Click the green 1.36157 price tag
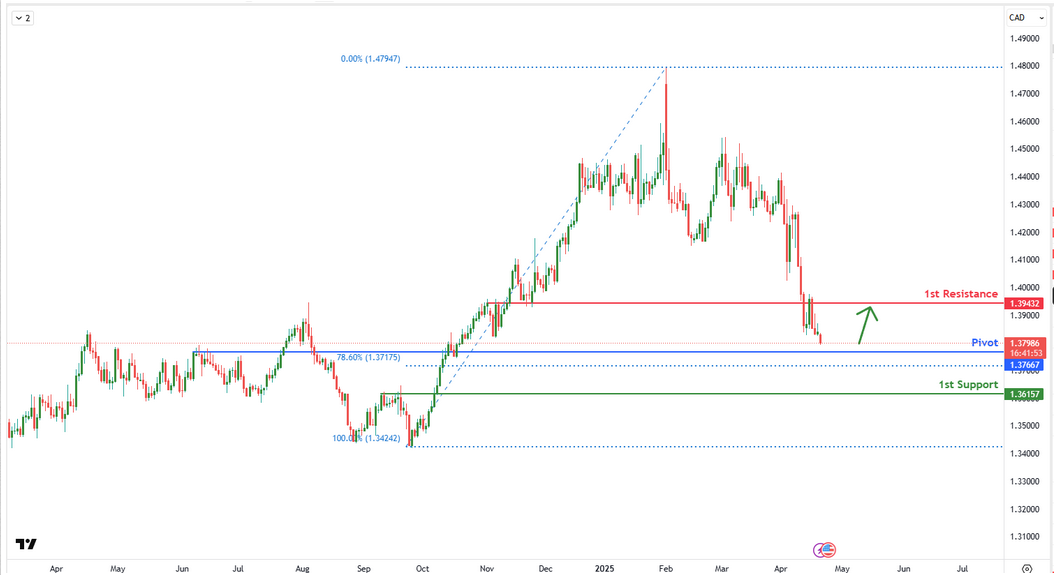Screen dimensions: 1055x575 coord(1023,394)
